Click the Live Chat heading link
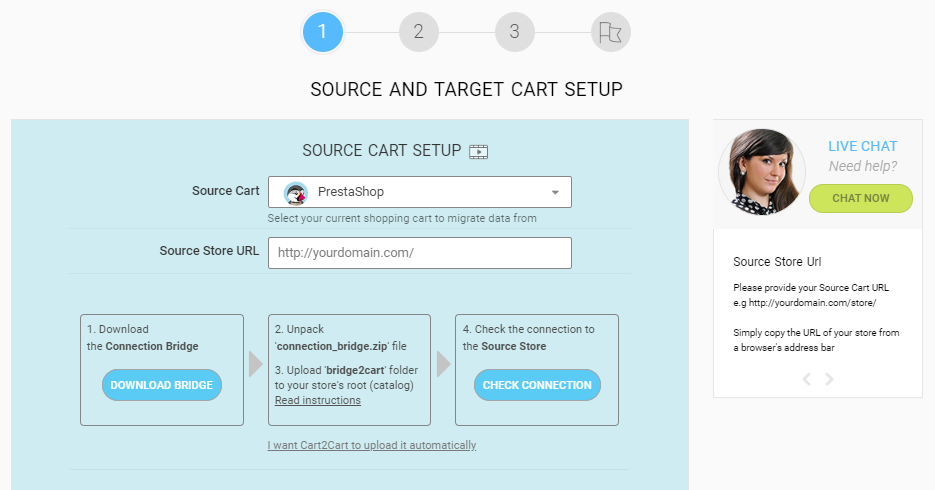The image size is (935, 490). pos(862,146)
